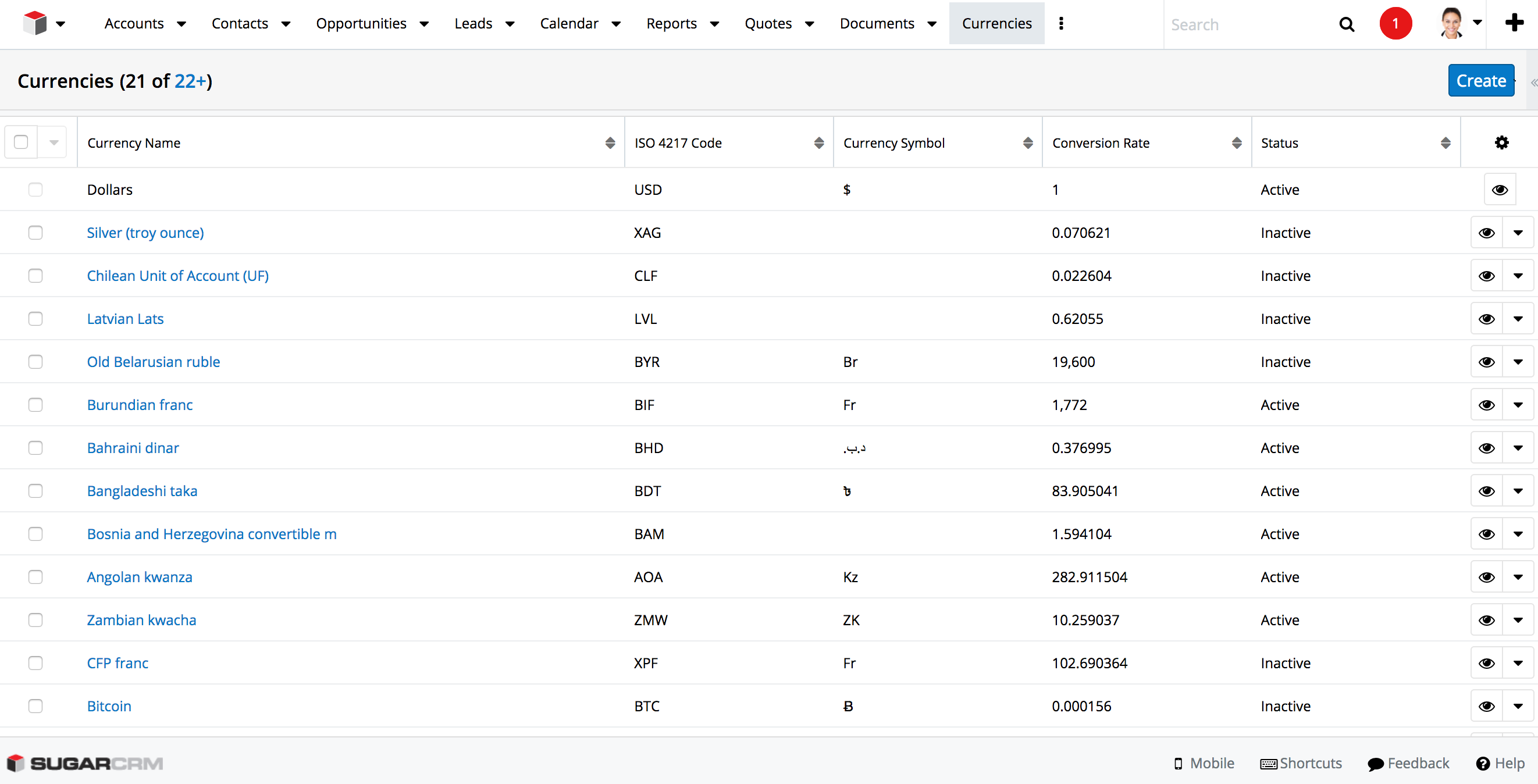The width and height of the screenshot is (1538, 784).
Task: Open Bosnia and Herzegovina convertible record
Action: (x=211, y=534)
